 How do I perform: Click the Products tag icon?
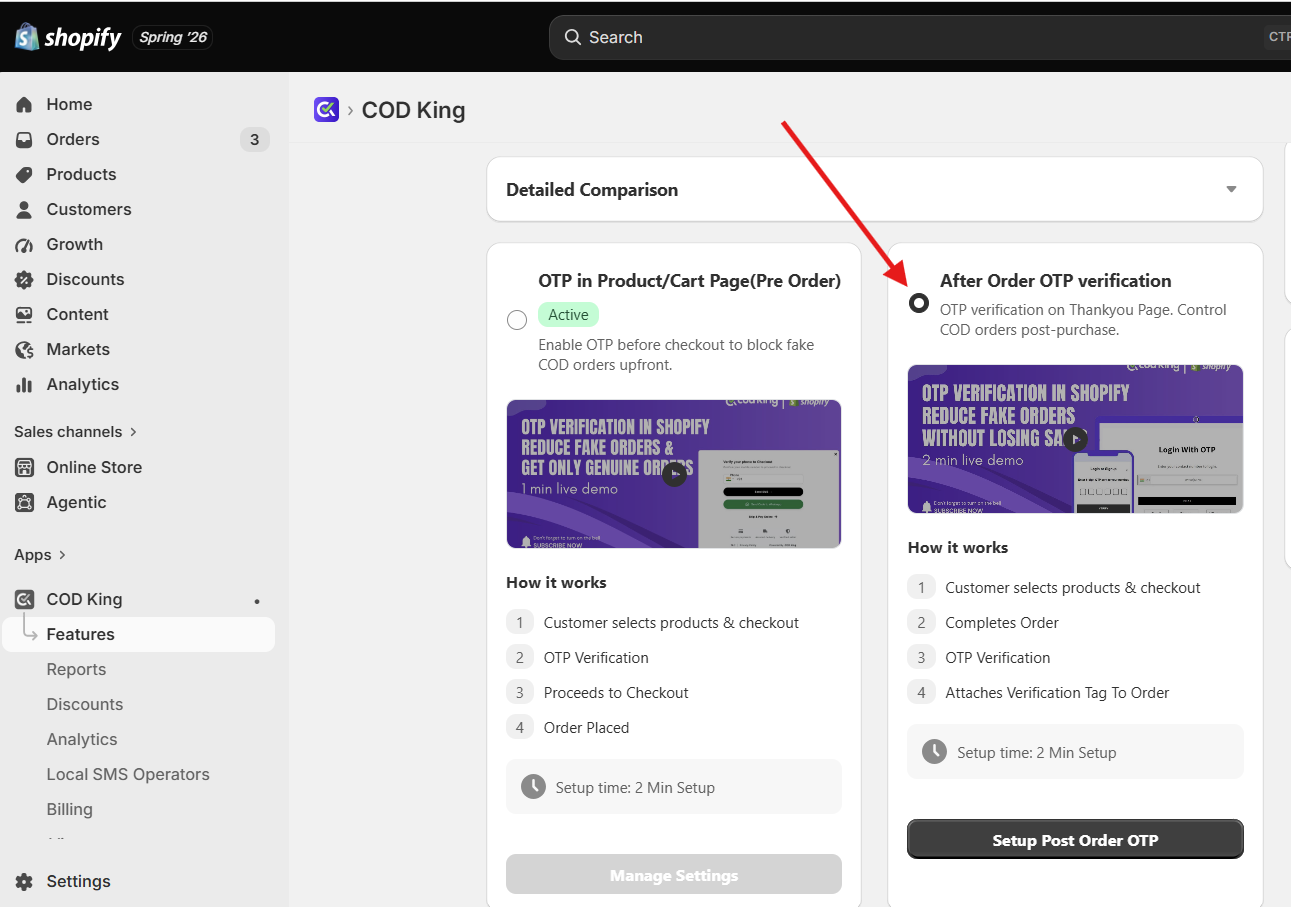(25, 174)
